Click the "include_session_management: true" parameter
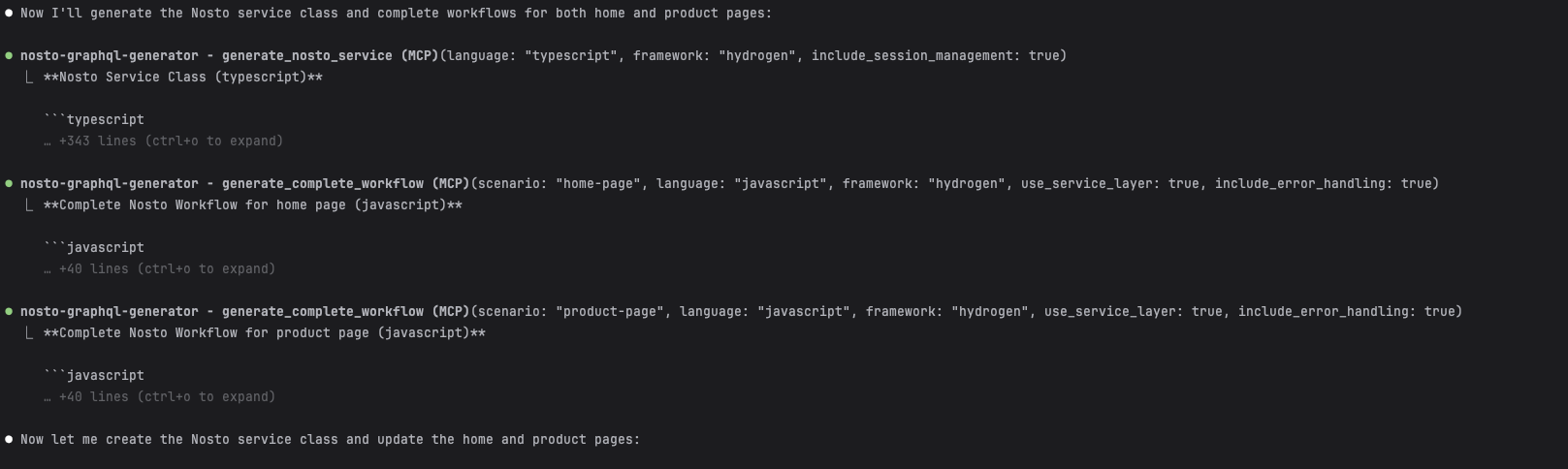 [x=935, y=56]
